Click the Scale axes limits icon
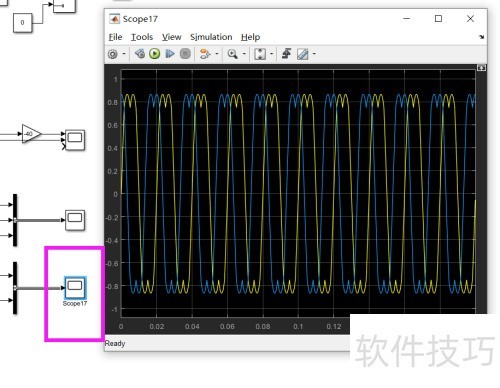The image size is (500, 388). click(260, 54)
